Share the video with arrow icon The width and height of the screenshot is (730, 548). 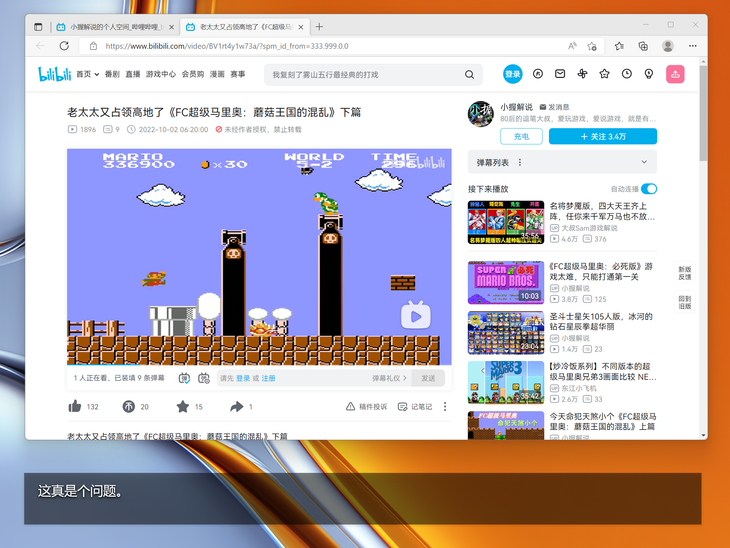tap(237, 406)
